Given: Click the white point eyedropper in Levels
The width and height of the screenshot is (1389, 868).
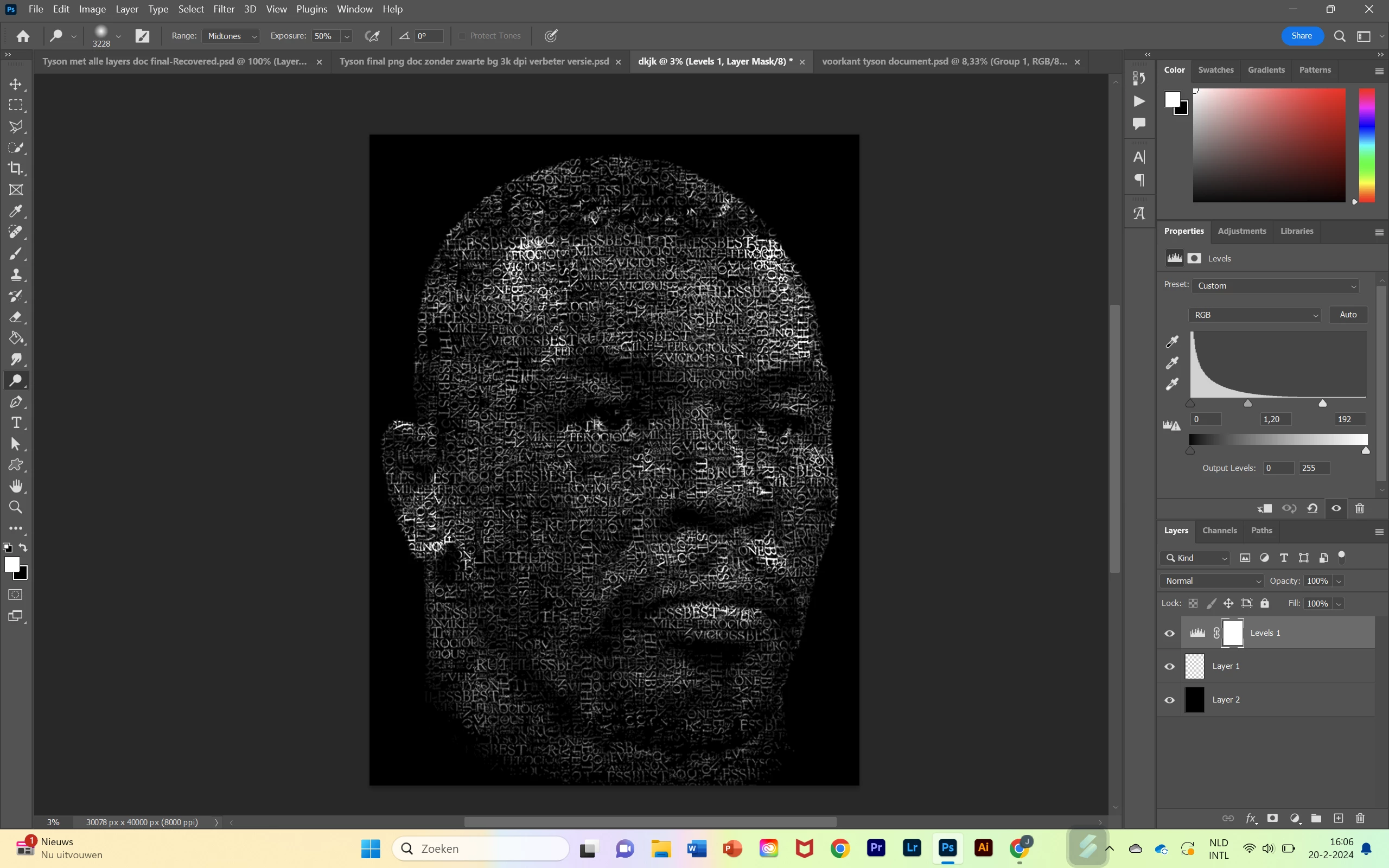Looking at the screenshot, I should point(1172,384).
